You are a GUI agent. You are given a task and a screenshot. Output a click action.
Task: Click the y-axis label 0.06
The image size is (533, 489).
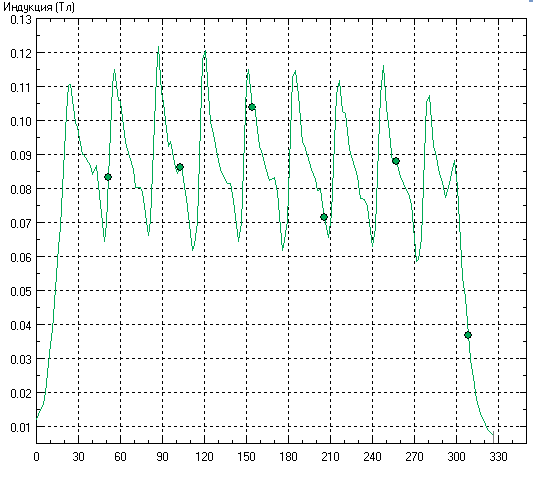pos(21,257)
